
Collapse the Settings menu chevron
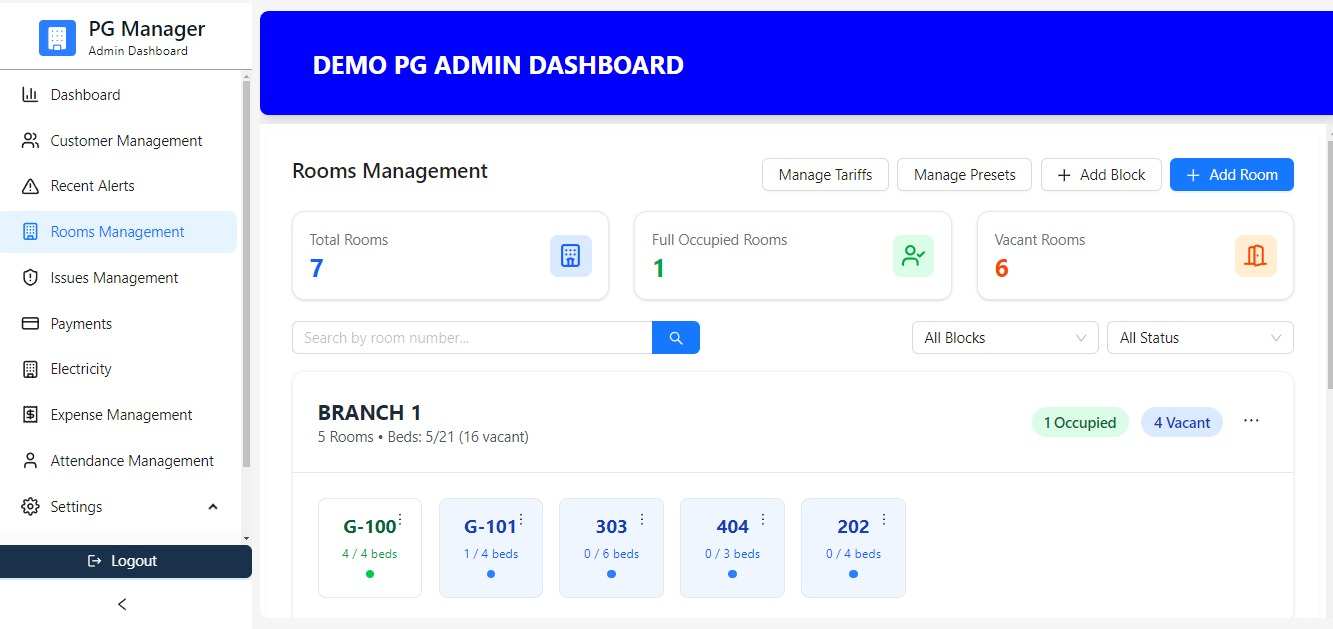click(x=212, y=507)
